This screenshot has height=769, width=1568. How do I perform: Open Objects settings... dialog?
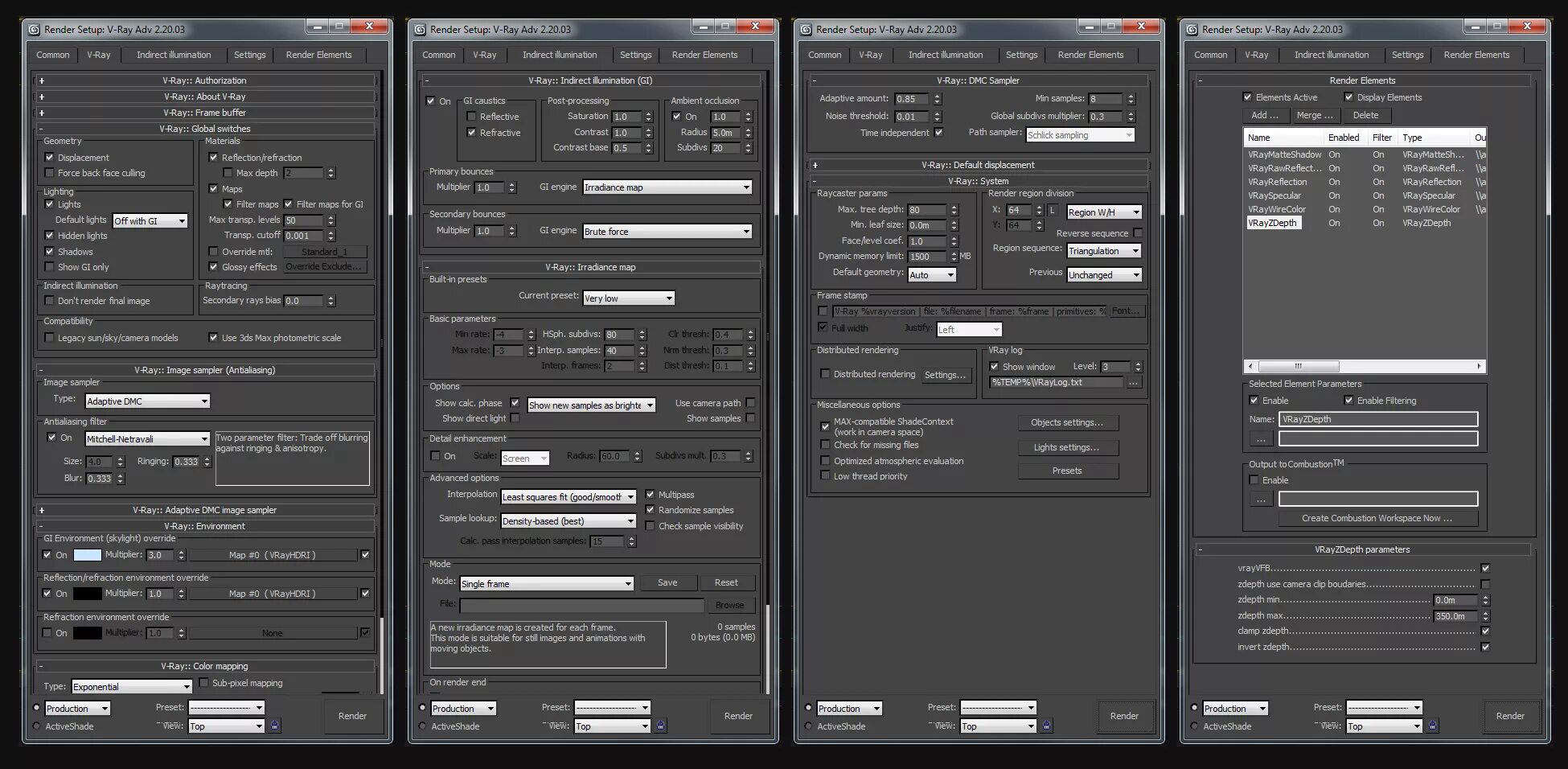pyautogui.click(x=1067, y=422)
